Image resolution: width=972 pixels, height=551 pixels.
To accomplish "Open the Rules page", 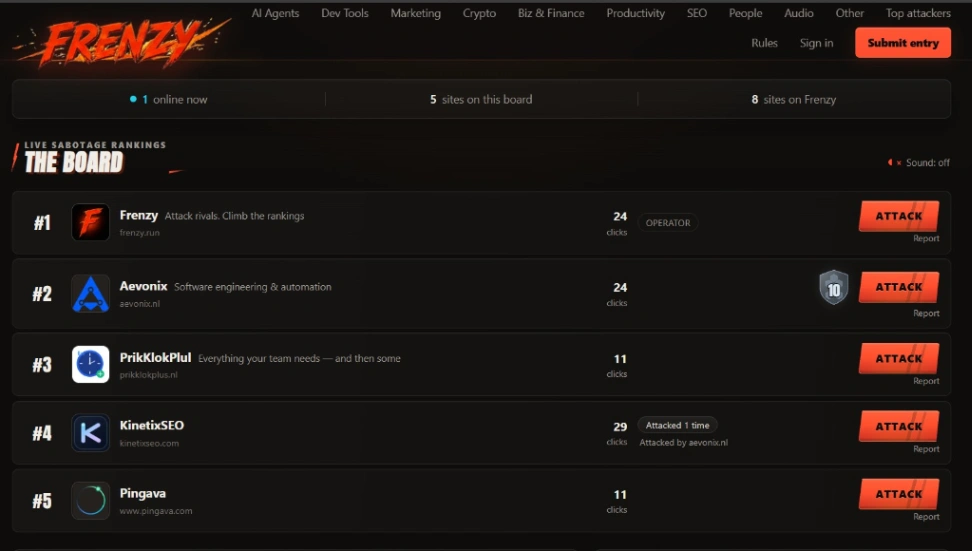I will pos(764,43).
